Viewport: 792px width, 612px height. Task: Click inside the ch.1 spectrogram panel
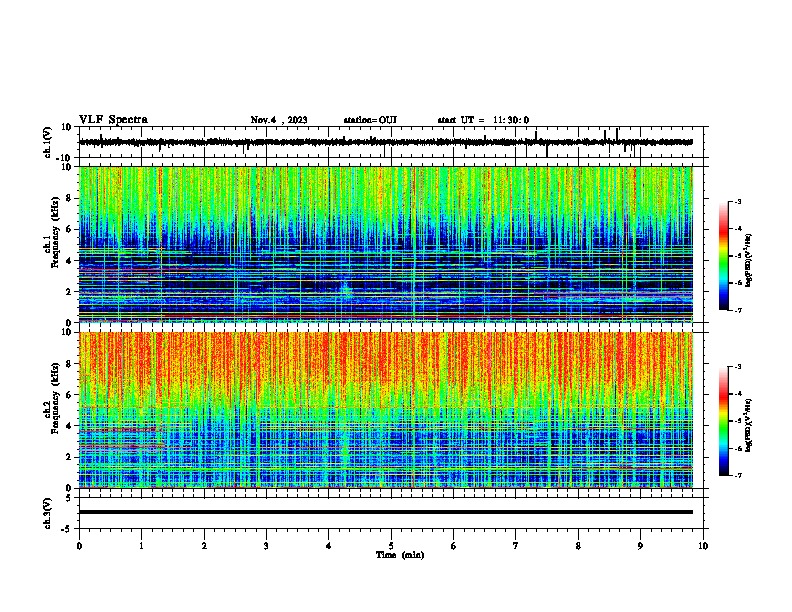pos(386,244)
